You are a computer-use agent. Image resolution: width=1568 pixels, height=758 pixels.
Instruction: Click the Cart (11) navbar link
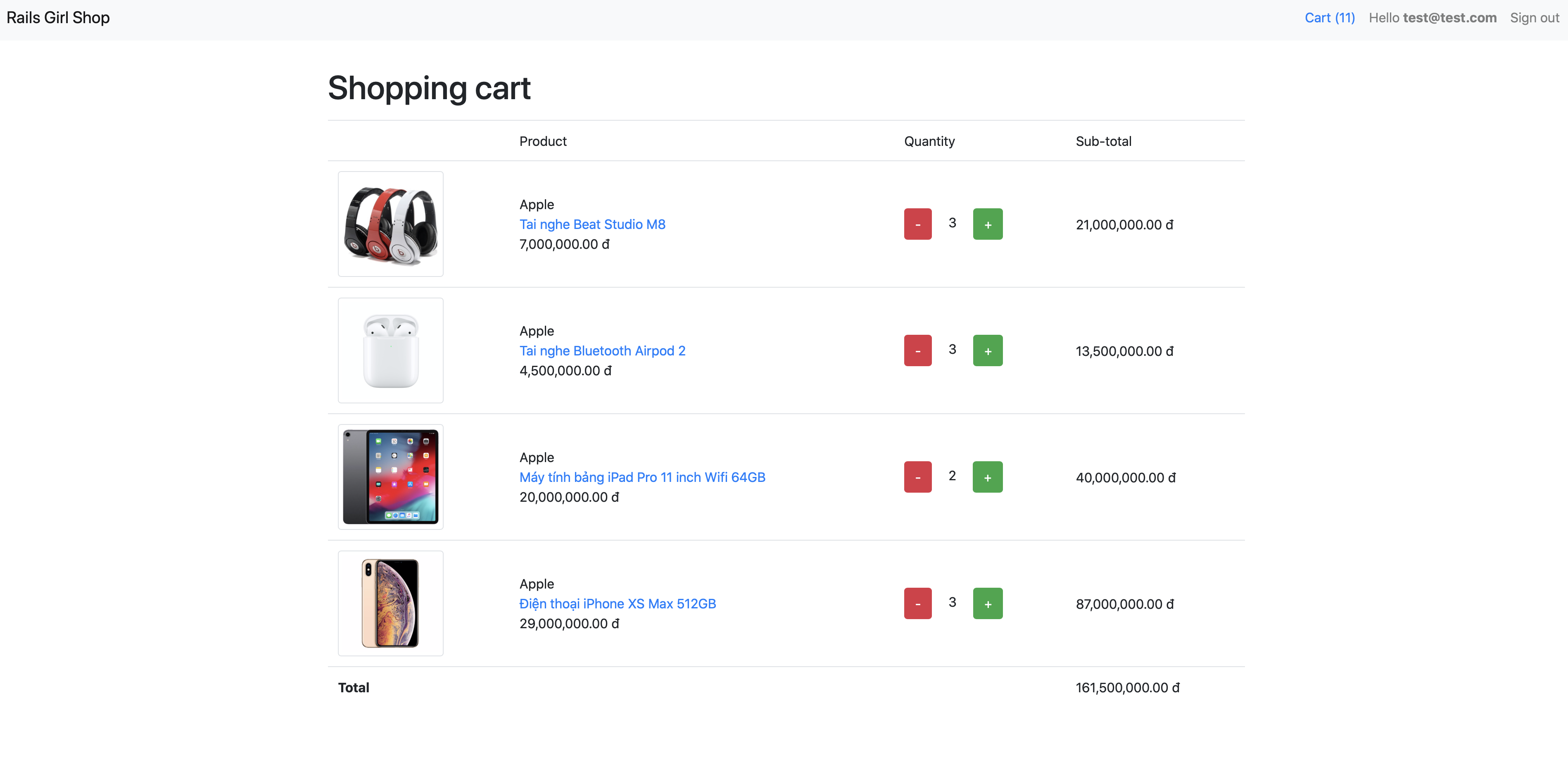[1329, 18]
